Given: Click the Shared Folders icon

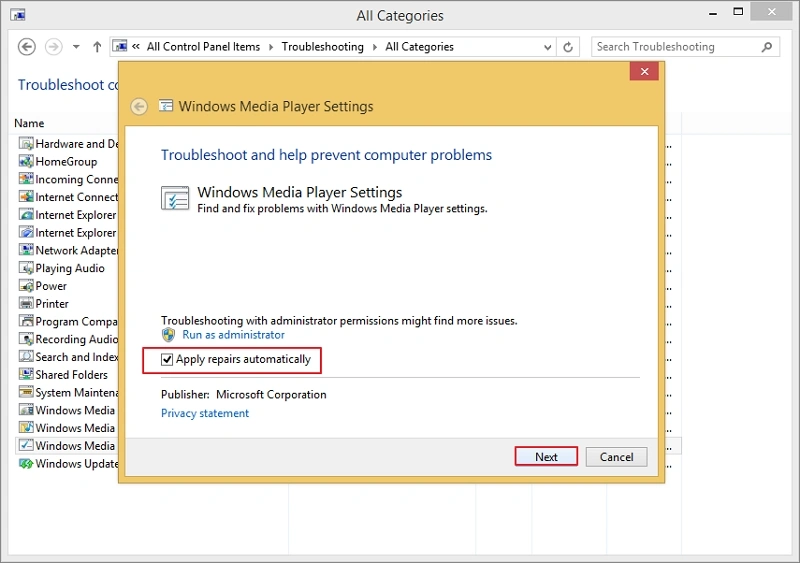Looking at the screenshot, I should click(x=26, y=374).
